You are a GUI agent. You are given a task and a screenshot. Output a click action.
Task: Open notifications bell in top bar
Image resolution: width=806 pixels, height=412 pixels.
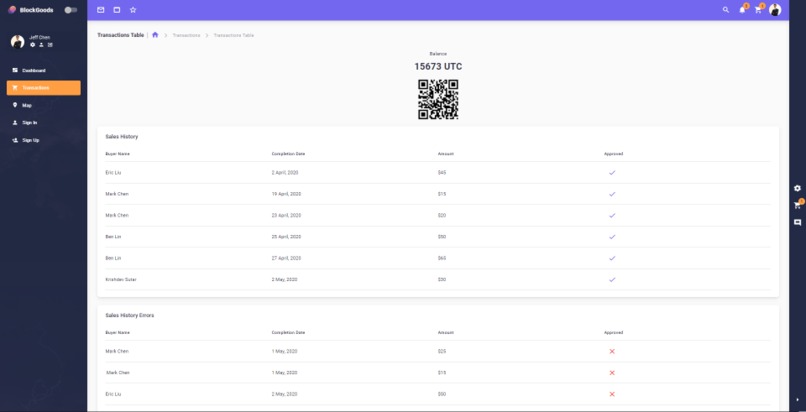742,10
